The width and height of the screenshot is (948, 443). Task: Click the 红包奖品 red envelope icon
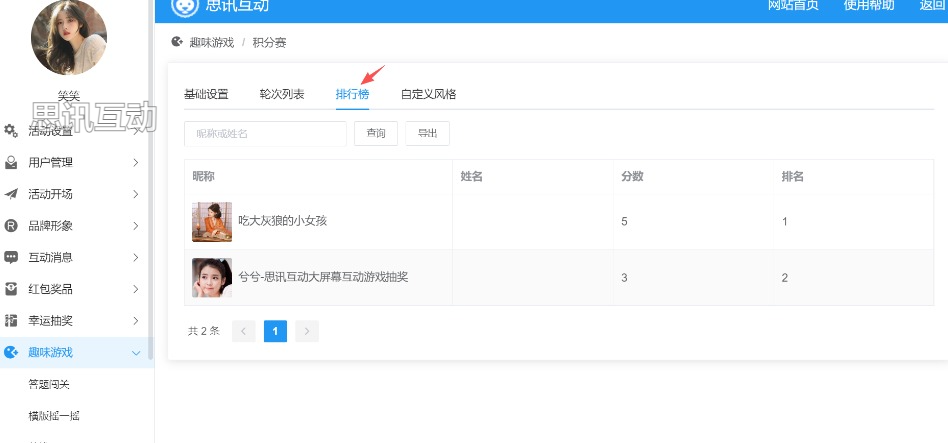11,289
